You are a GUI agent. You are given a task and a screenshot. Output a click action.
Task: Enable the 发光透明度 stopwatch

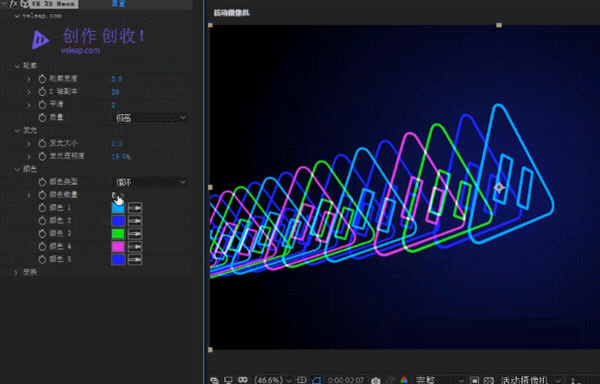point(42,156)
